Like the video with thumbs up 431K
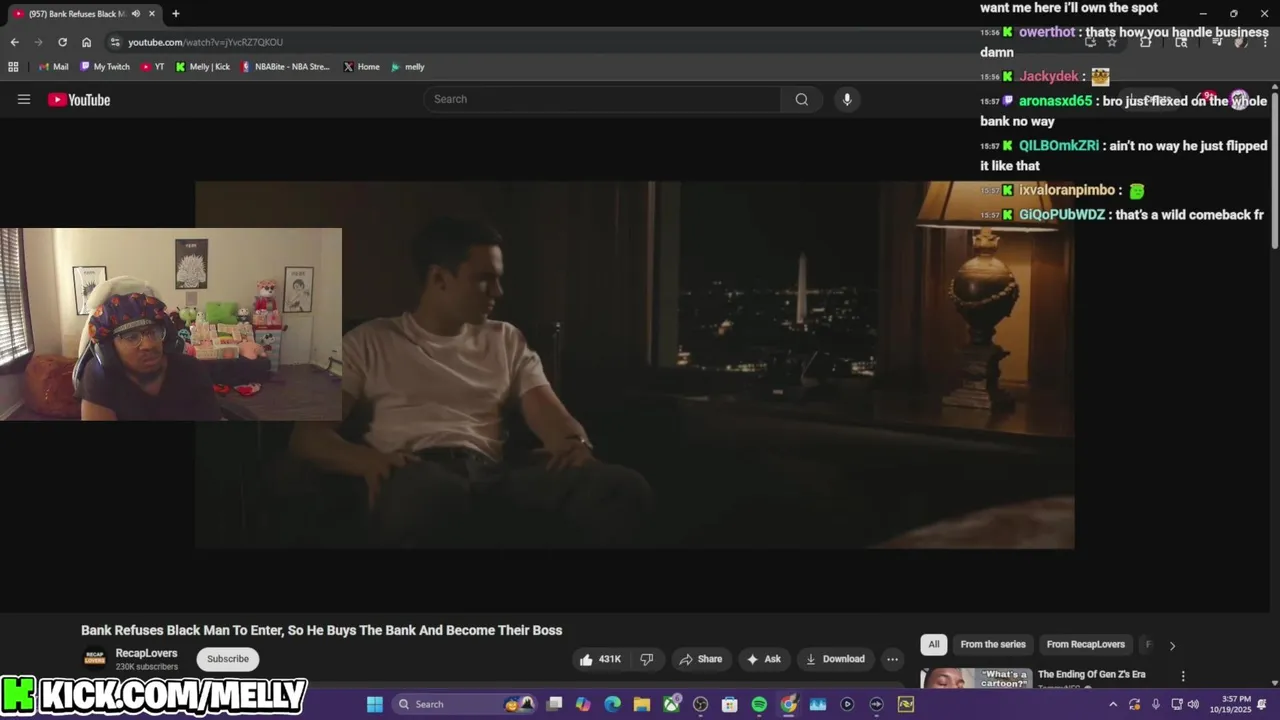Image resolution: width=1280 pixels, height=720 pixels. pyautogui.click(x=600, y=659)
